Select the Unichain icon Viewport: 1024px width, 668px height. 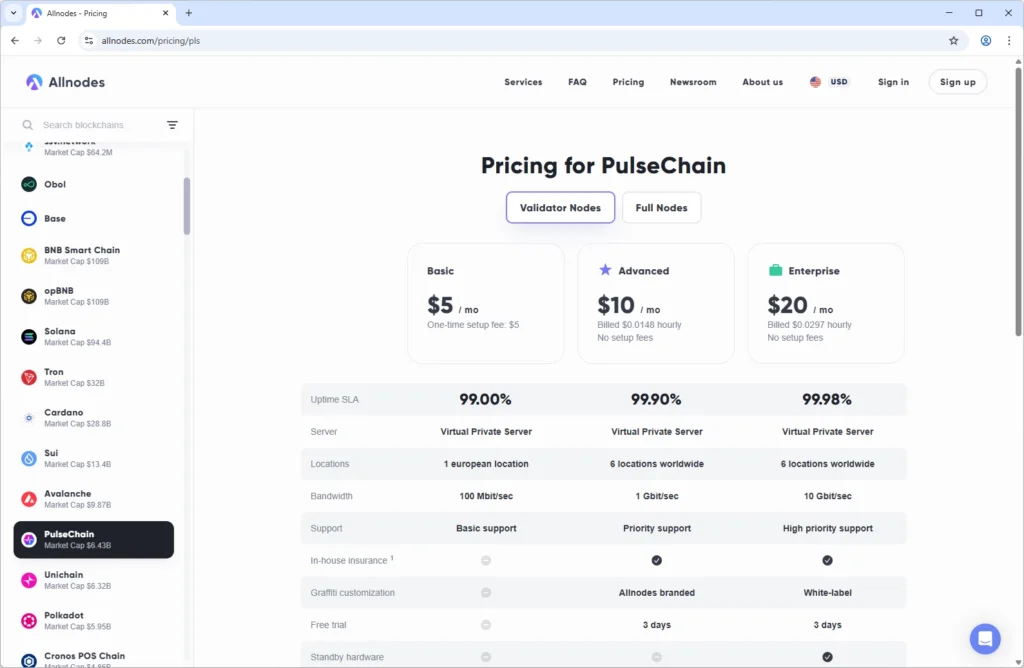29,580
